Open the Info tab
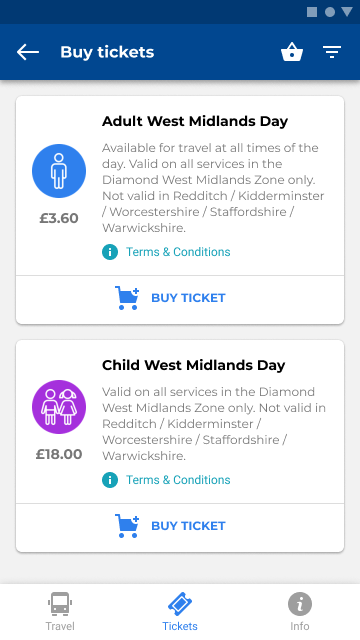 [x=300, y=612]
